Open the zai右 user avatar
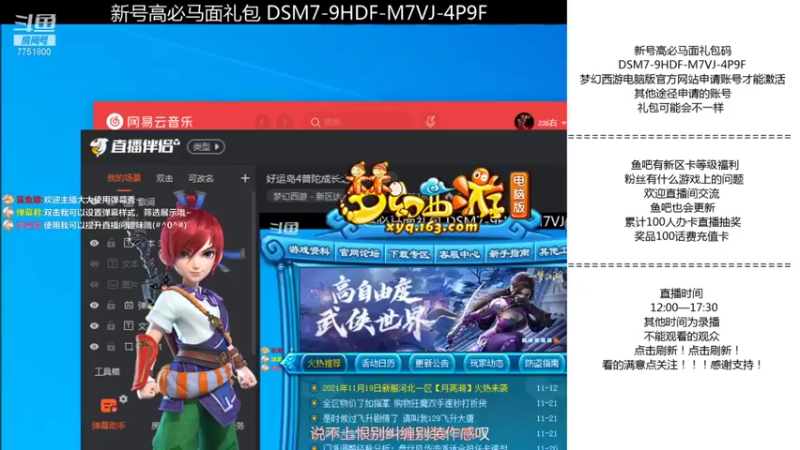Screen dimensions: 800x450 523,122
